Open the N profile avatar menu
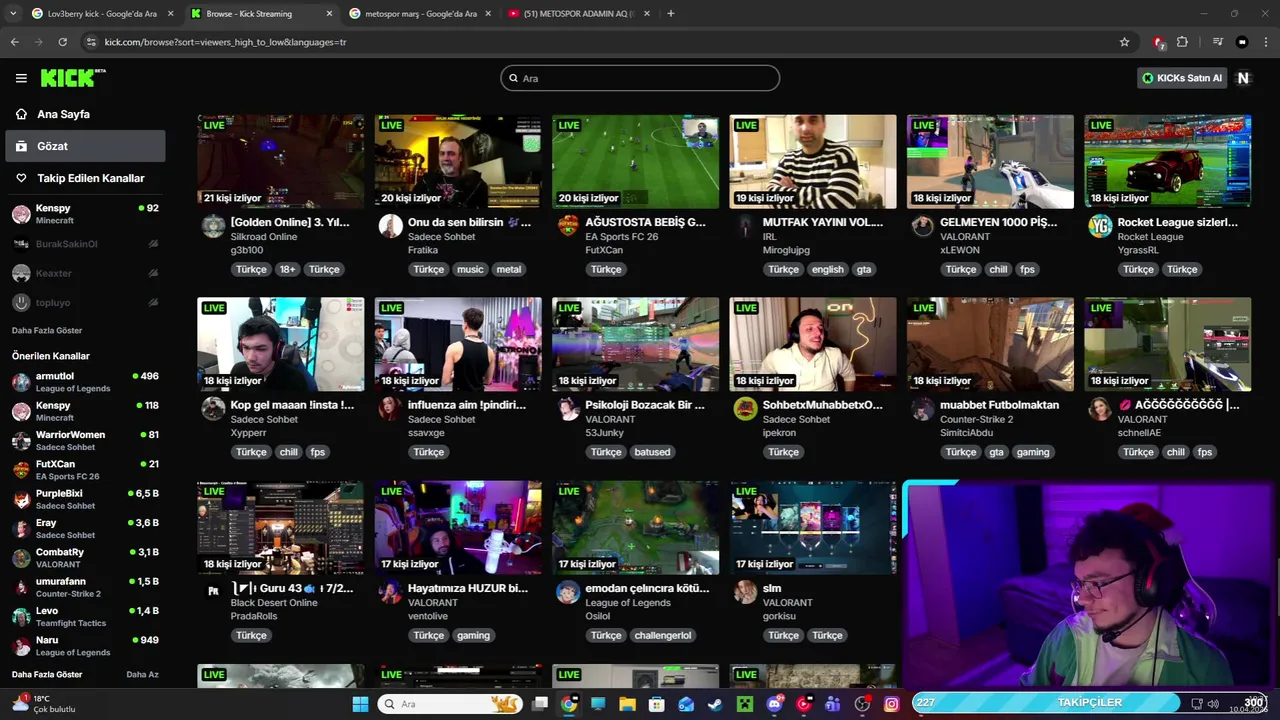 (x=1244, y=78)
